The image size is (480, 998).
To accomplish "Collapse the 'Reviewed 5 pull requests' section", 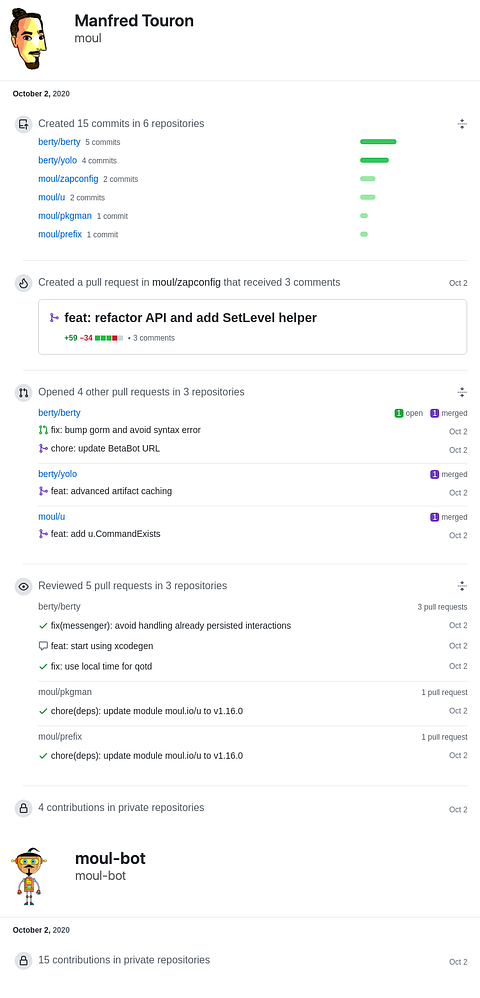I will [462, 586].
